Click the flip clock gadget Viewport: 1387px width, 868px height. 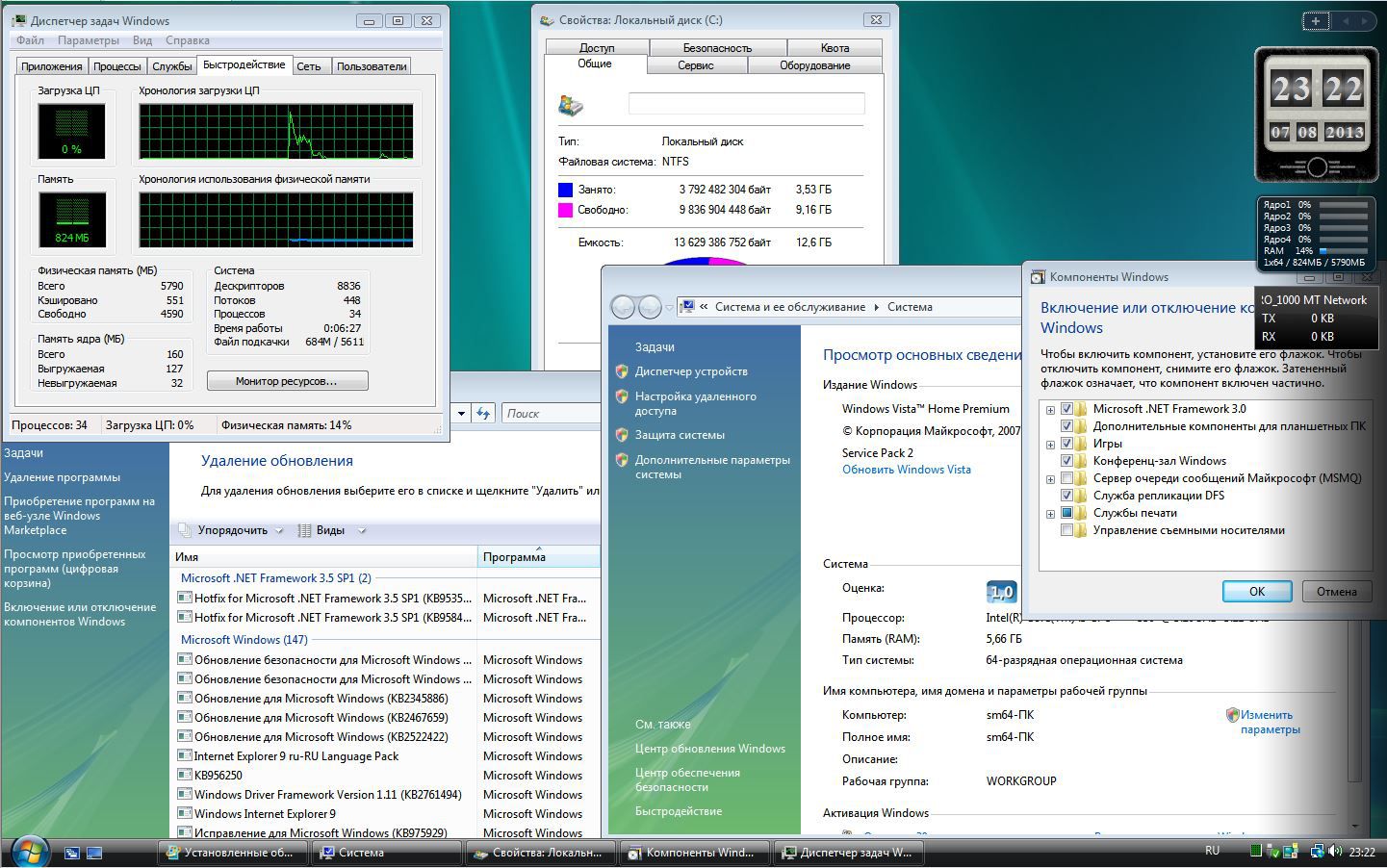(1317, 115)
